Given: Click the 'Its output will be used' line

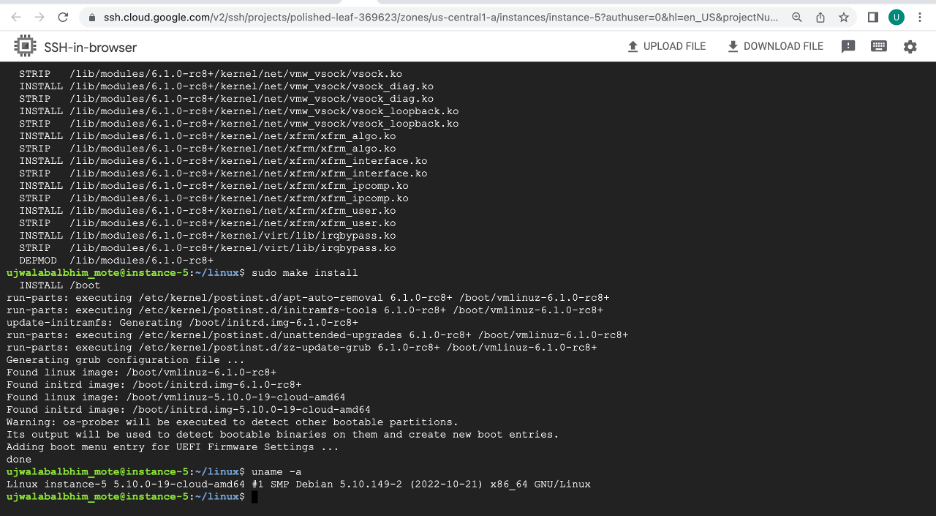Looking at the screenshot, I should point(282,435).
